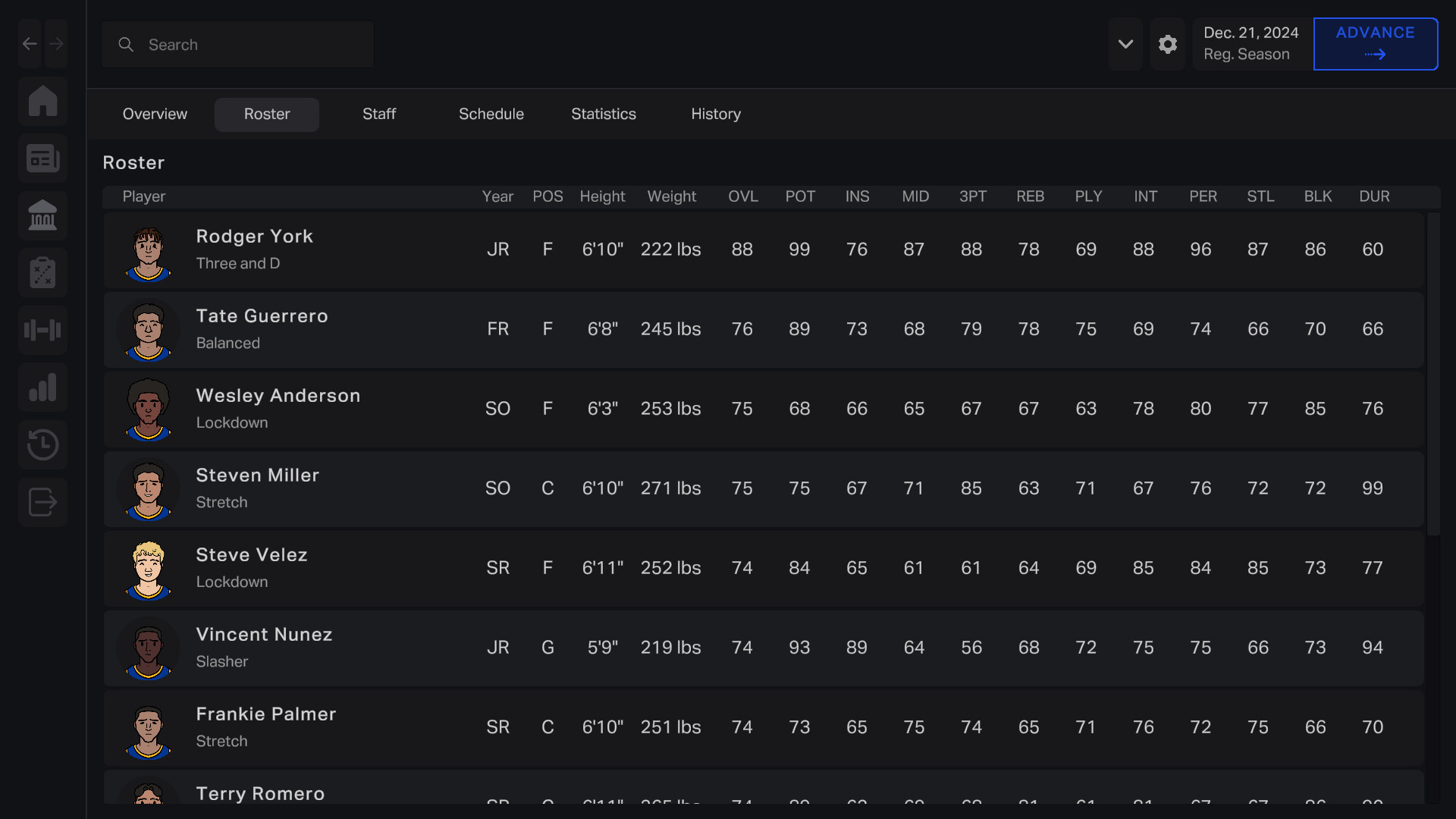Click Vincent Nunez's portrait thumbnail
The image size is (1456, 819).
(x=149, y=648)
